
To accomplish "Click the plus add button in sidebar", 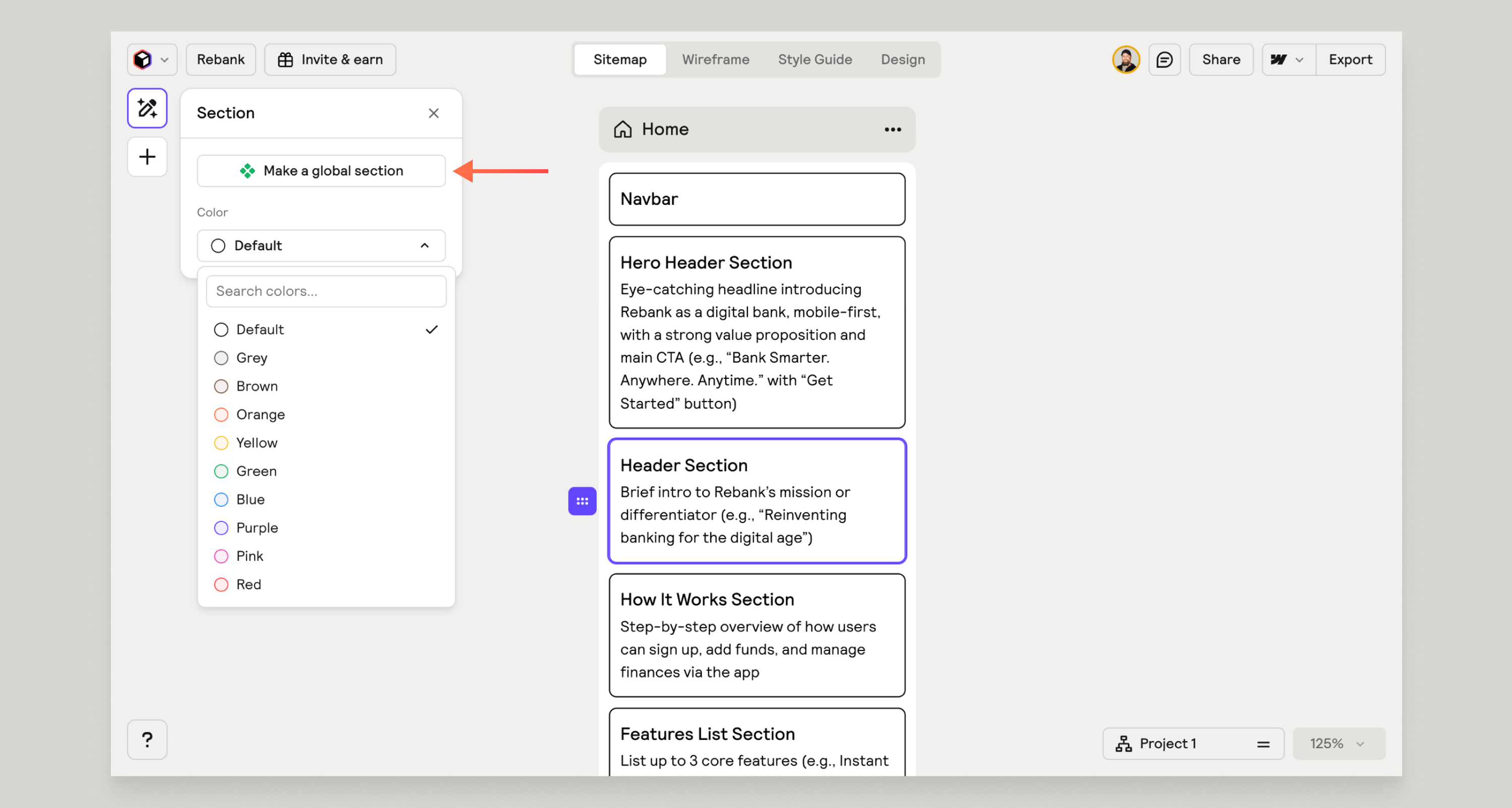I will point(147,157).
